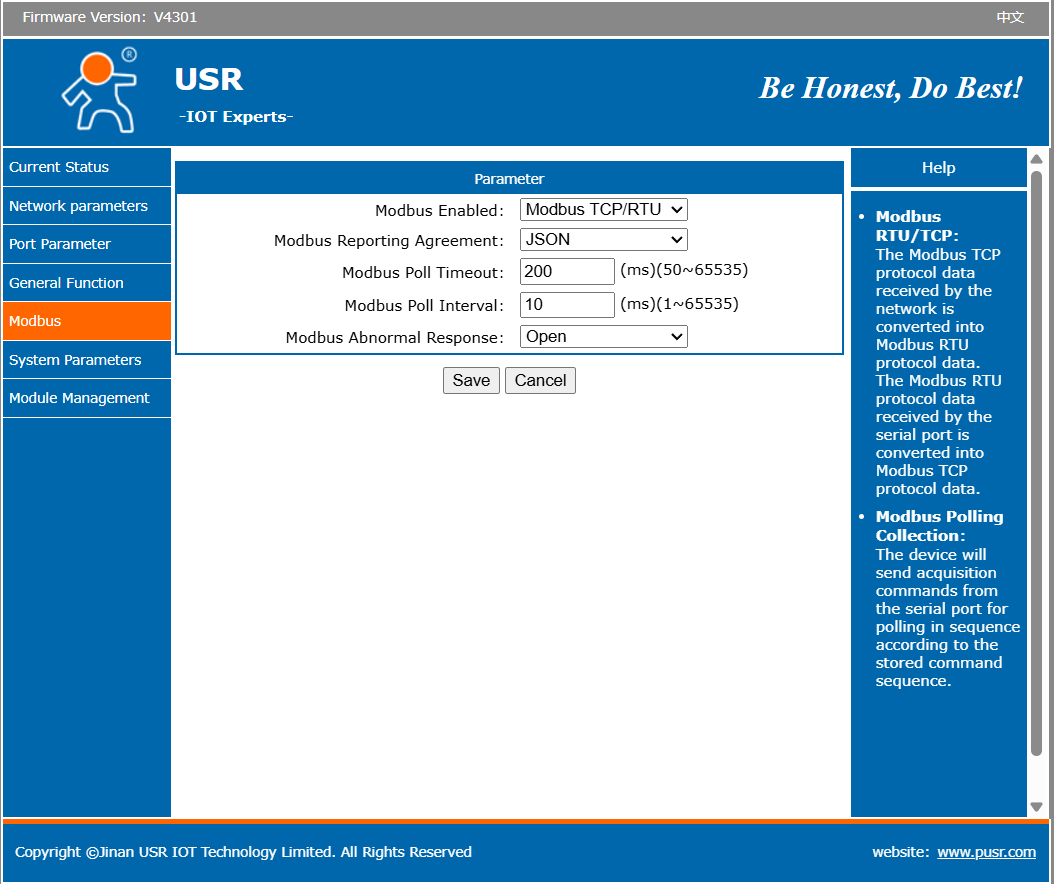This screenshot has height=884, width=1054.
Task: Select the Modbus sidebar entry
Action: (x=36, y=321)
